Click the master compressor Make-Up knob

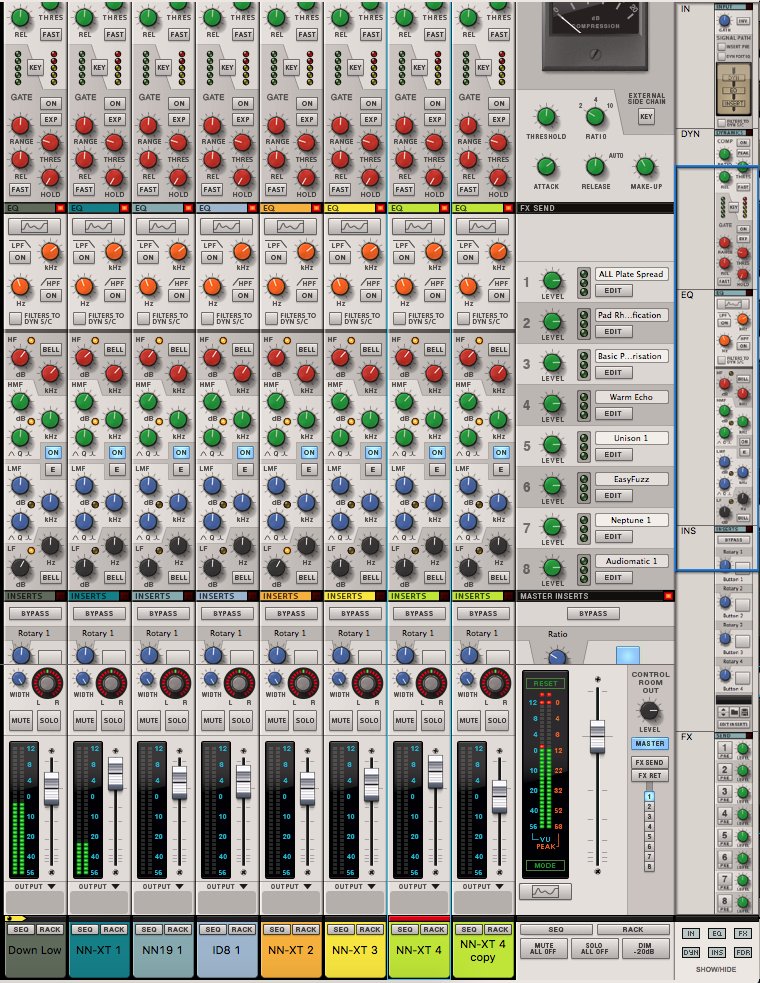click(x=645, y=167)
